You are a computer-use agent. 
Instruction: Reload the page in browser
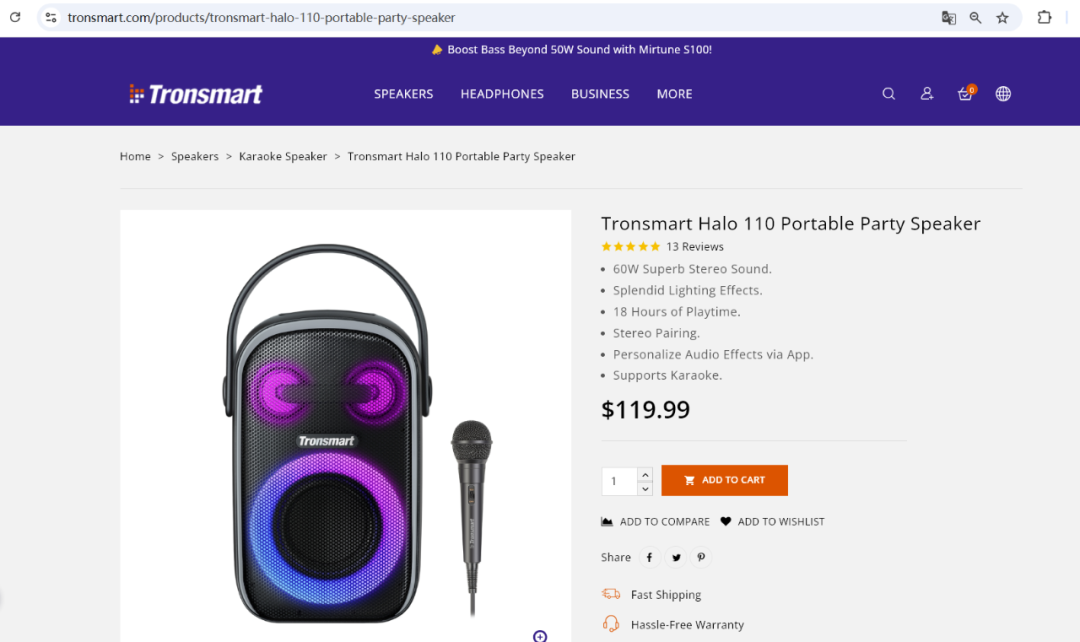(x=15, y=17)
